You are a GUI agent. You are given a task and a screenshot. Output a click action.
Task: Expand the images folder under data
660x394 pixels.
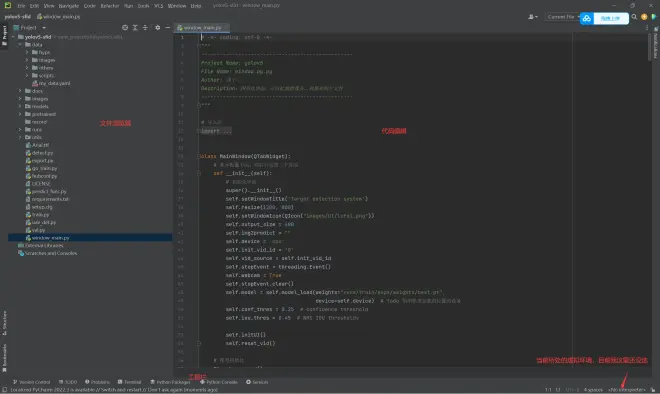coord(27,60)
